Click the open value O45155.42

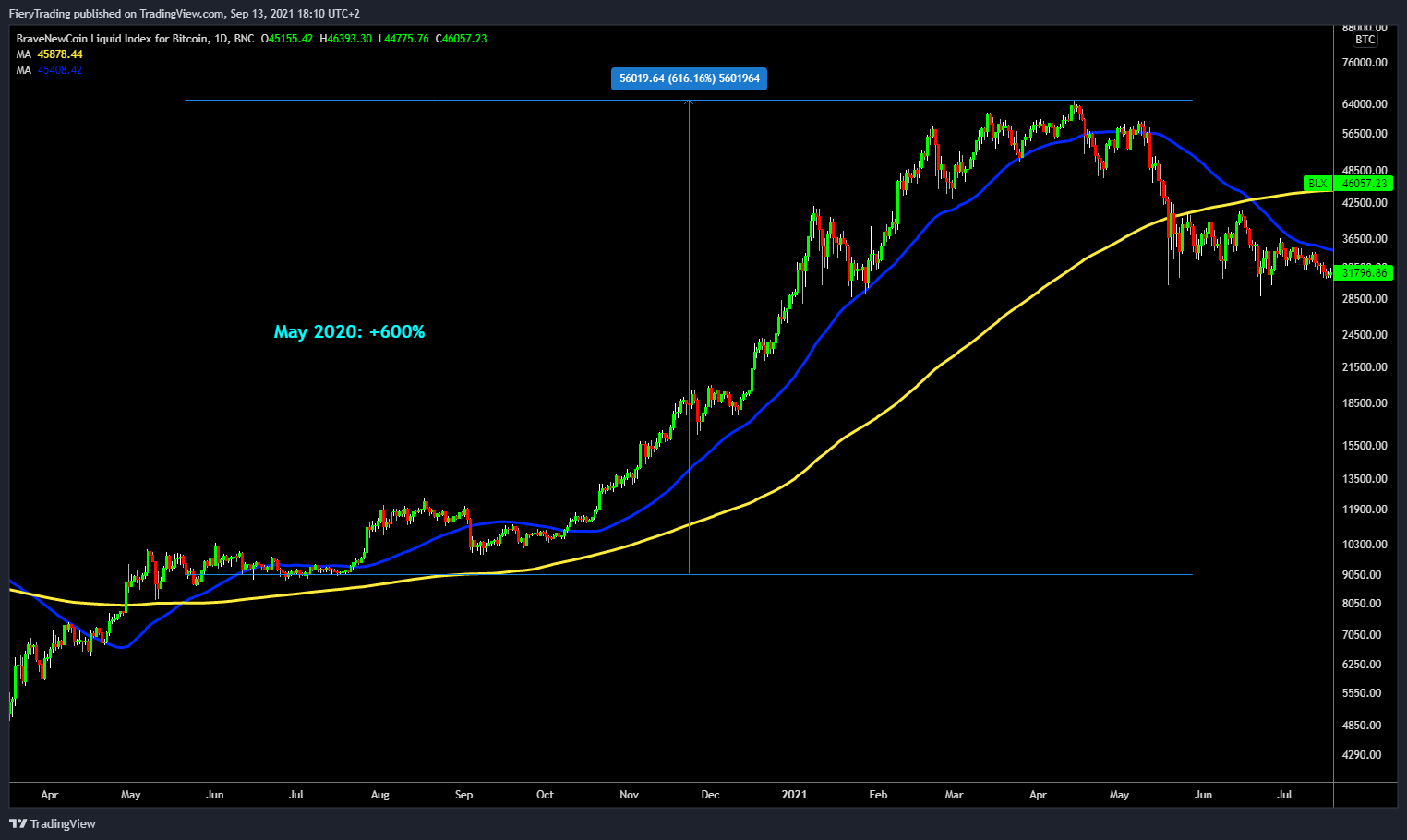tap(287, 39)
